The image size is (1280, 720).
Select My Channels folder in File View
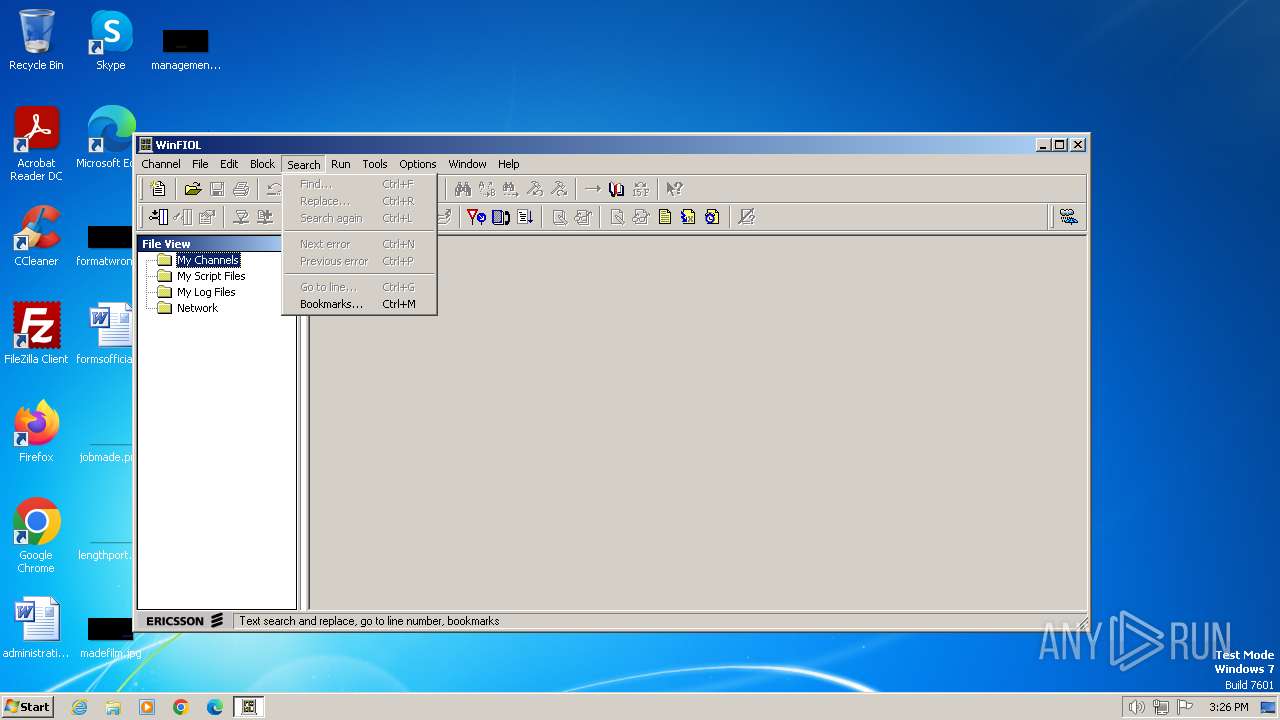208,260
